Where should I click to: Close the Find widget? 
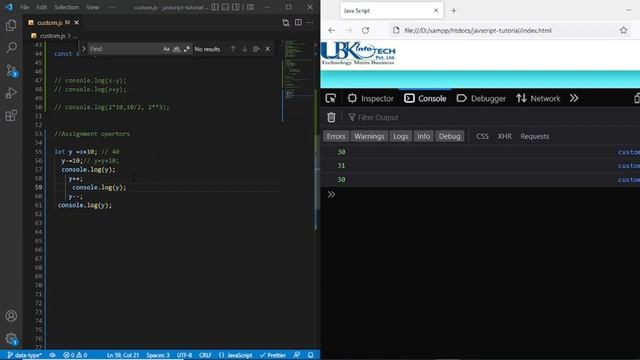(x=267, y=49)
